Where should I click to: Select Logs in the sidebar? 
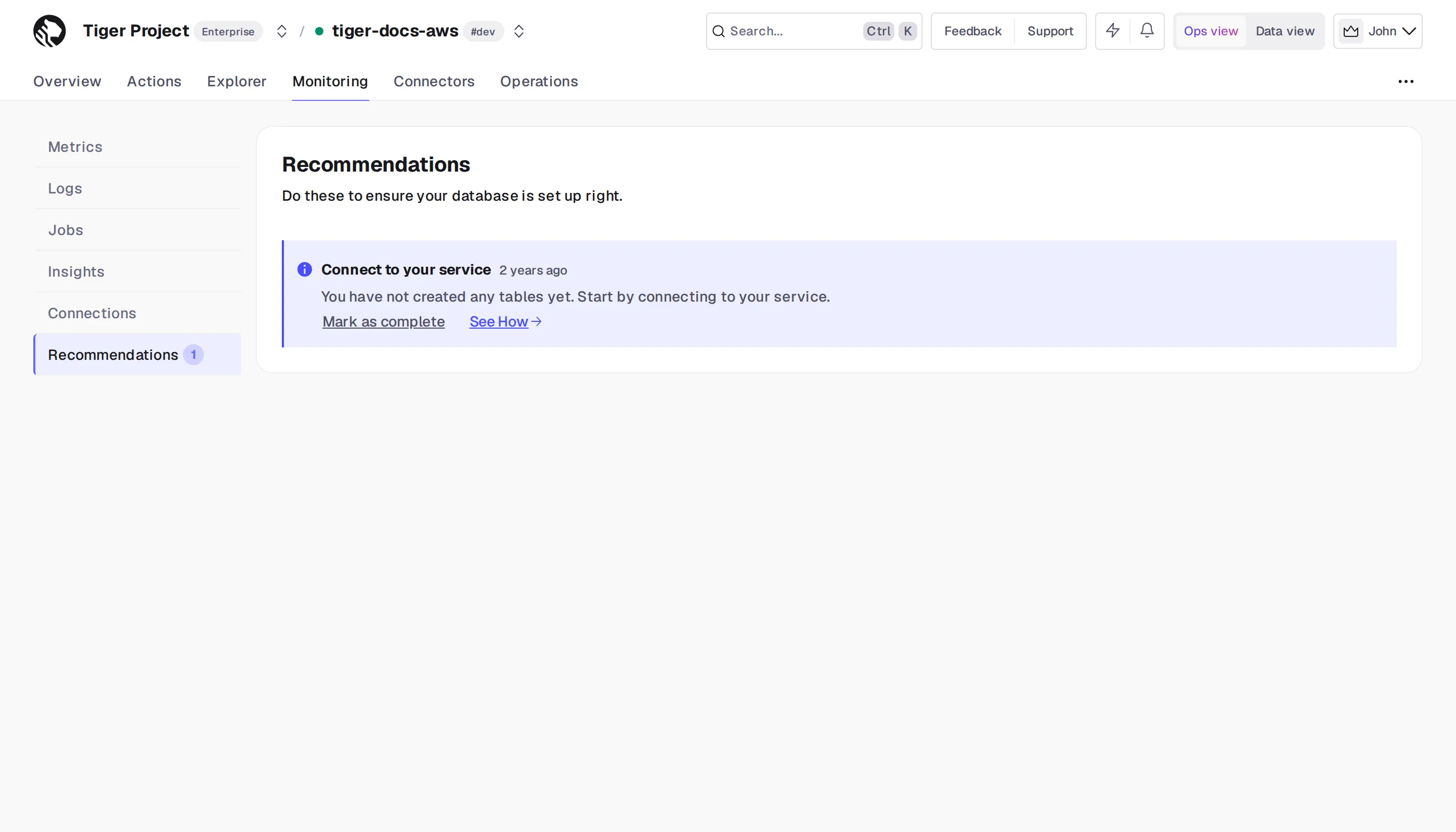click(138, 189)
